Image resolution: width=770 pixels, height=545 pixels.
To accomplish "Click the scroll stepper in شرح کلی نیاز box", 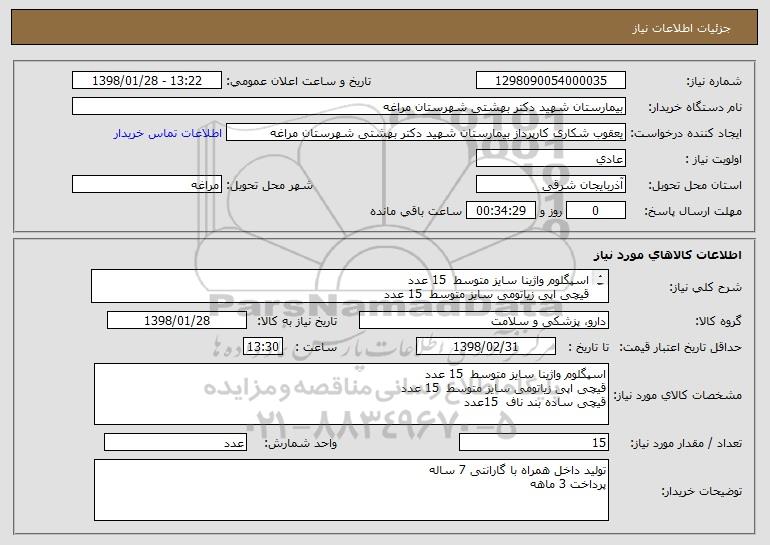I will point(601,280).
